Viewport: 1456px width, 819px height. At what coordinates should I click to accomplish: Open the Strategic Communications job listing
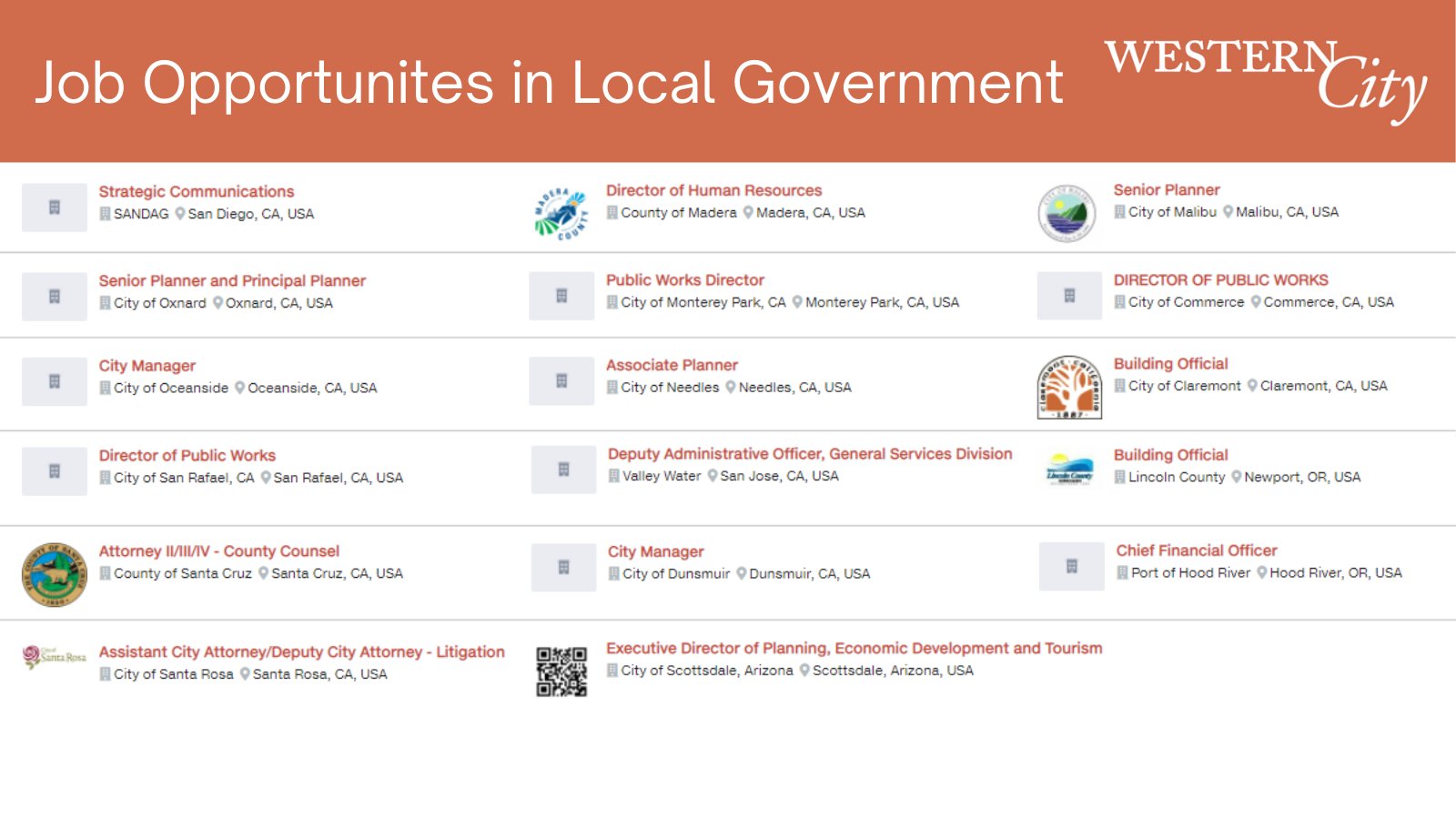[197, 191]
